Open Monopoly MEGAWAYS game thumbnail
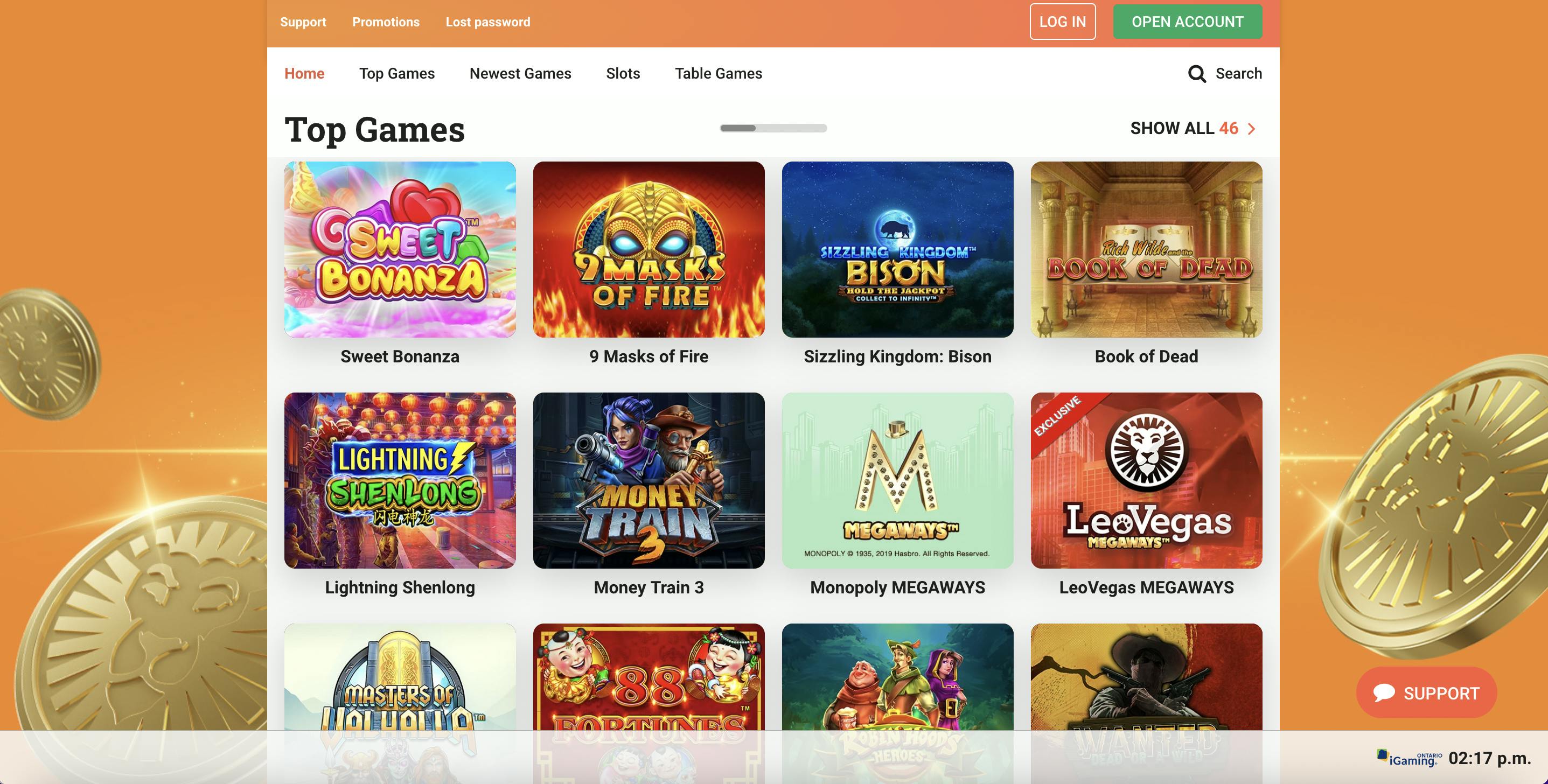Viewport: 1548px width, 784px height. [897, 481]
